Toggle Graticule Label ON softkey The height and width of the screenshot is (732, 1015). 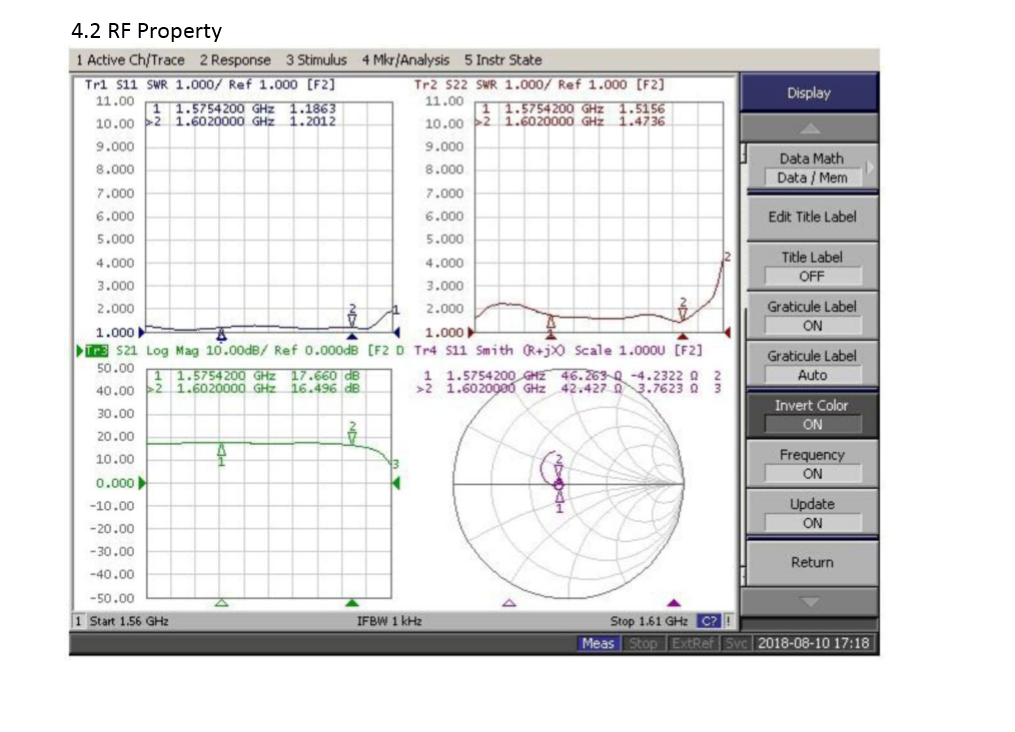[812, 316]
